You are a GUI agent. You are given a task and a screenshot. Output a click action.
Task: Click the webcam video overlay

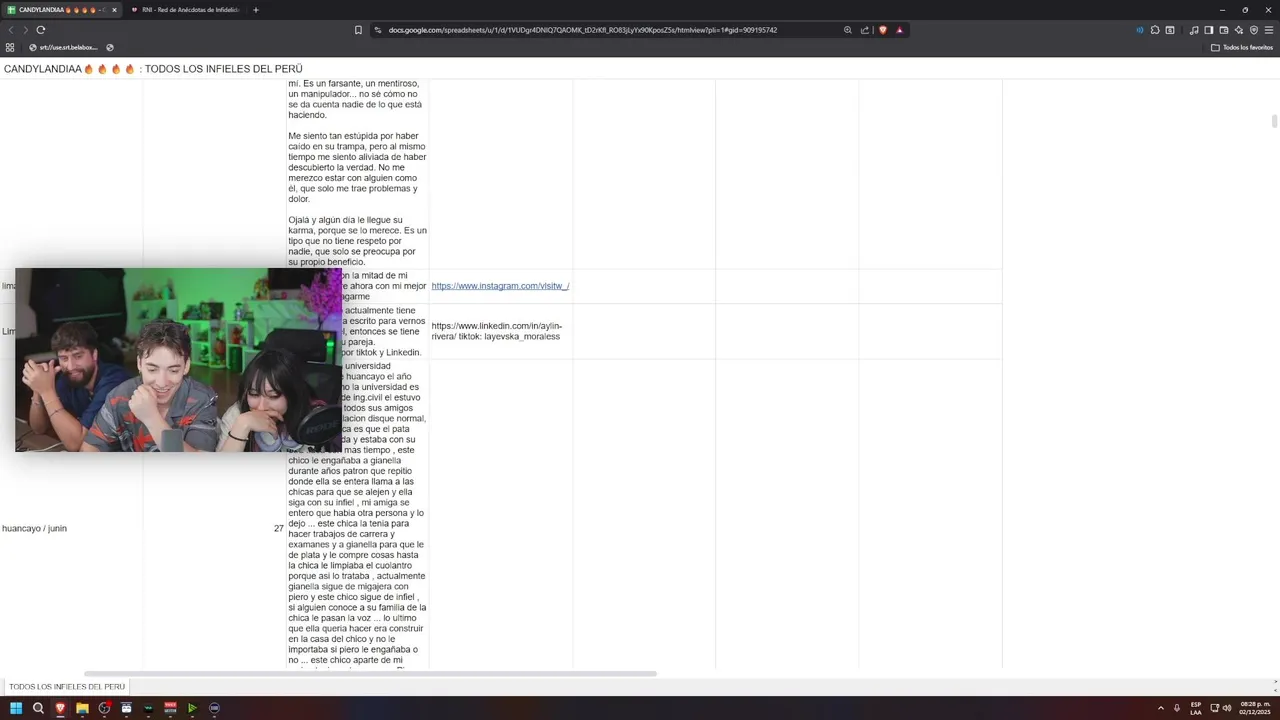pos(178,360)
